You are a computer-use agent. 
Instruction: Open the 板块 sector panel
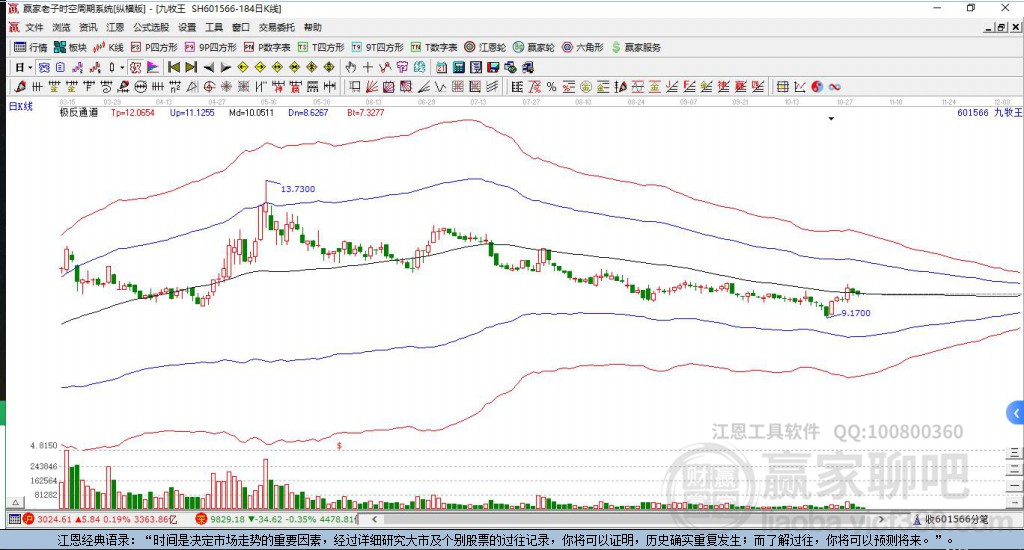coord(71,47)
